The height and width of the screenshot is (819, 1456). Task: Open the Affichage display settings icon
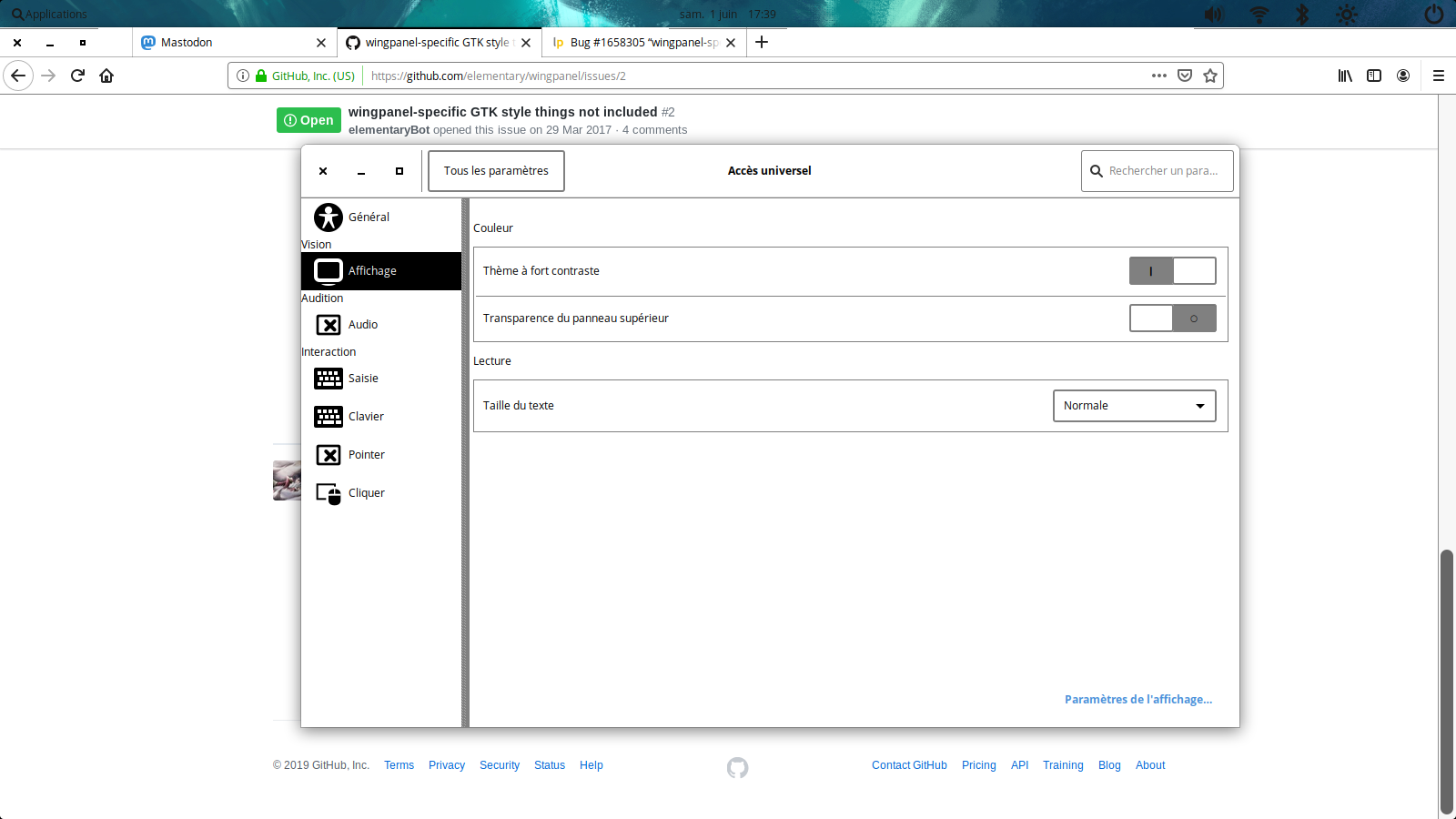point(329,270)
